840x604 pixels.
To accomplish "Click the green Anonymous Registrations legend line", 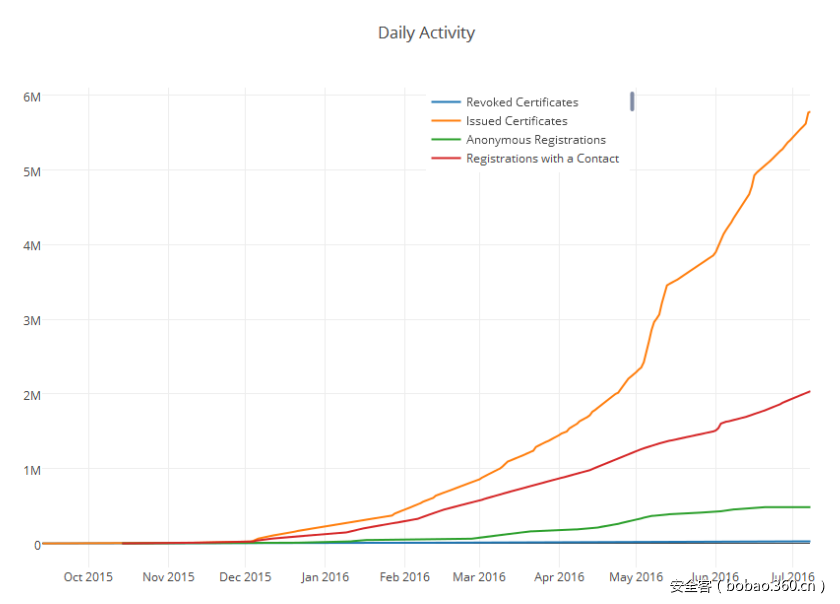I will pyautogui.click(x=446, y=139).
